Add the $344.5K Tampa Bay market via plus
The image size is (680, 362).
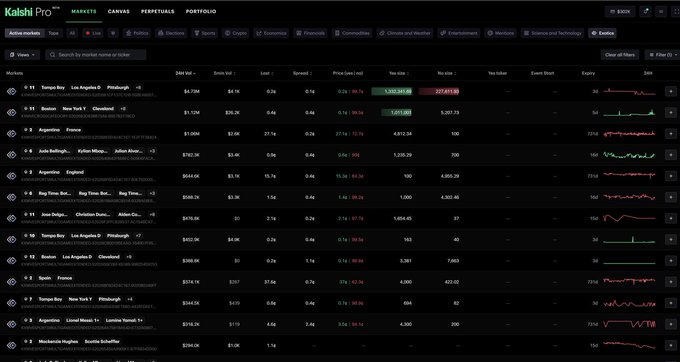[x=670, y=303]
